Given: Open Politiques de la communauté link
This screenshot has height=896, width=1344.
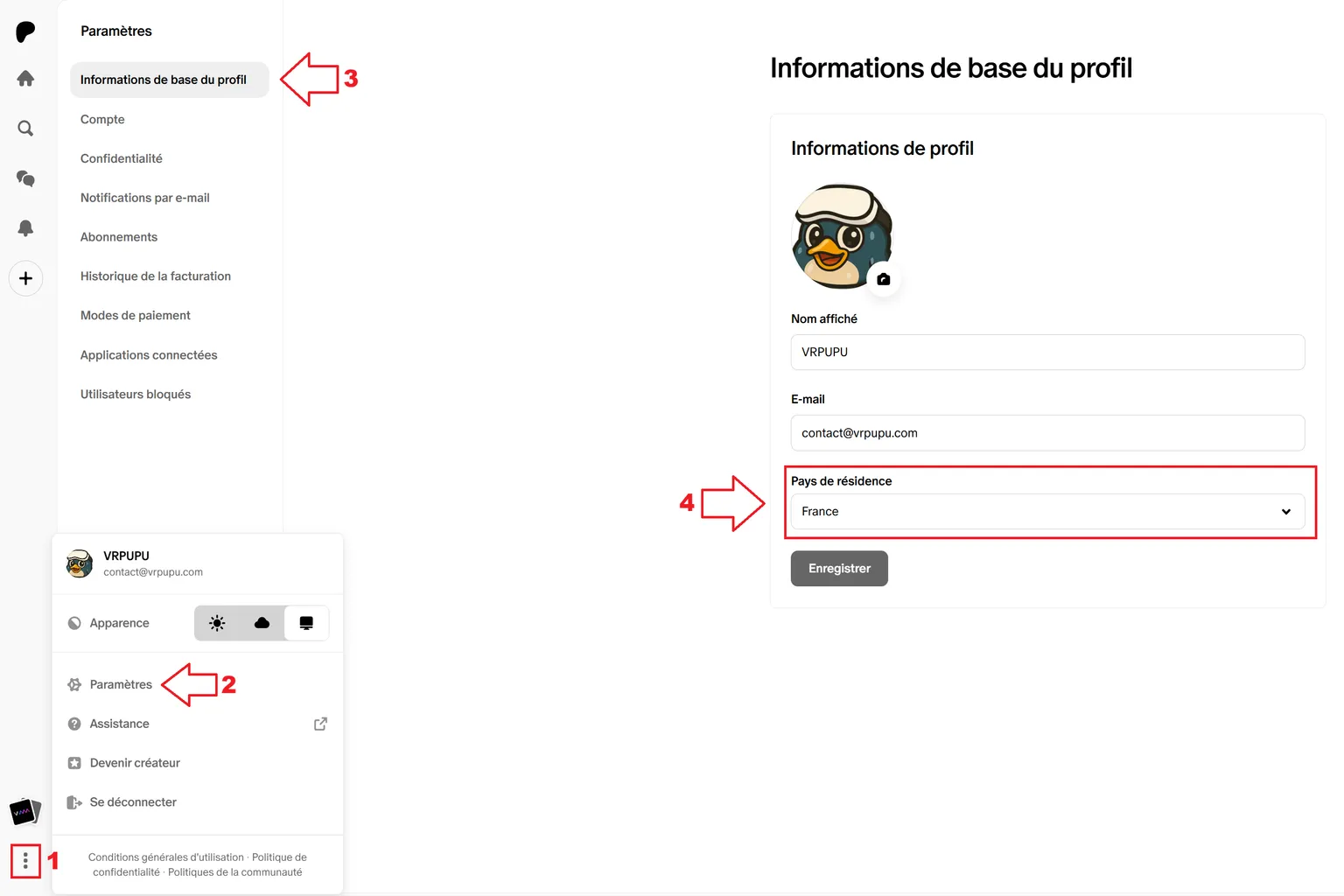Looking at the screenshot, I should pos(234,872).
